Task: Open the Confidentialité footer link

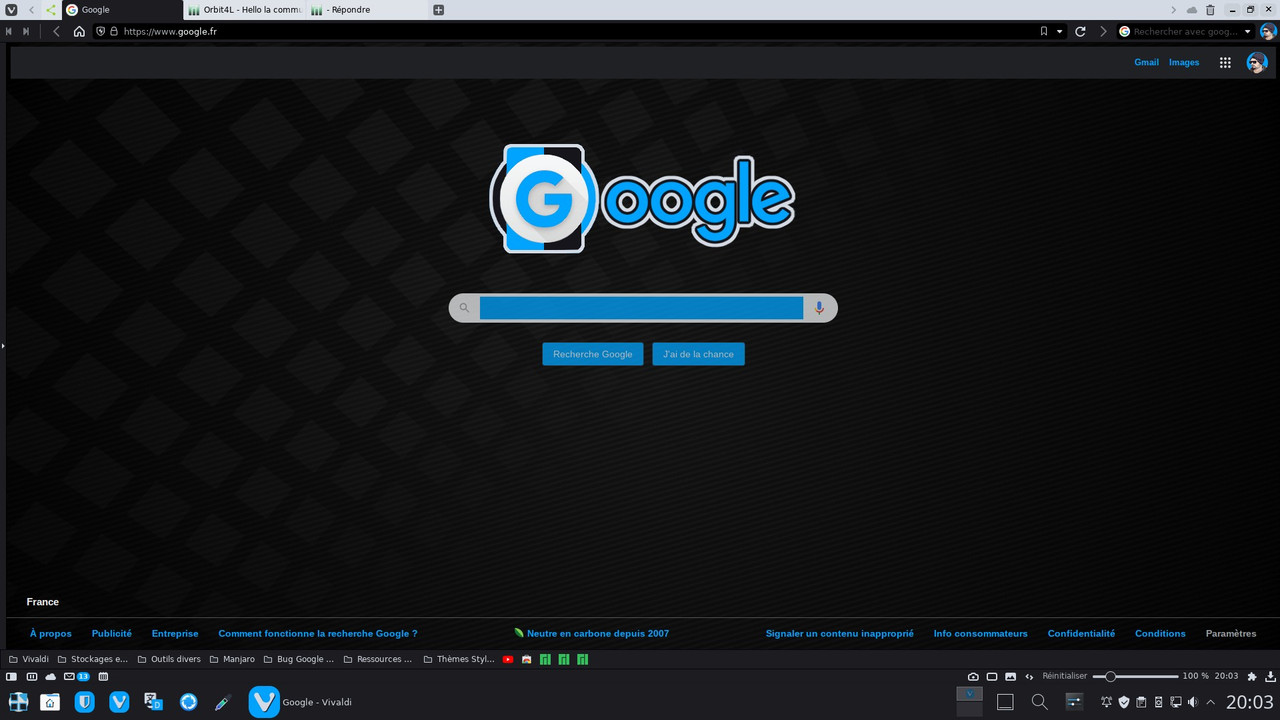Action: pos(1081,633)
